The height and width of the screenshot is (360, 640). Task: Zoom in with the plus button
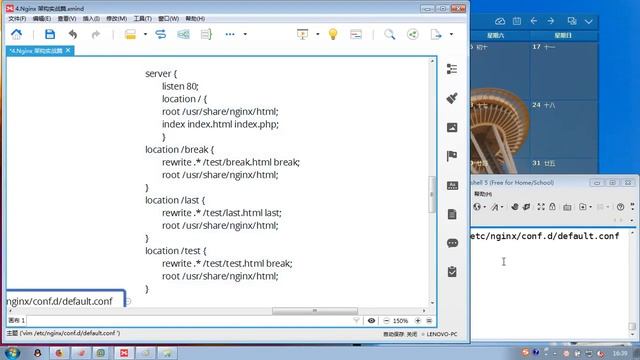(418, 321)
